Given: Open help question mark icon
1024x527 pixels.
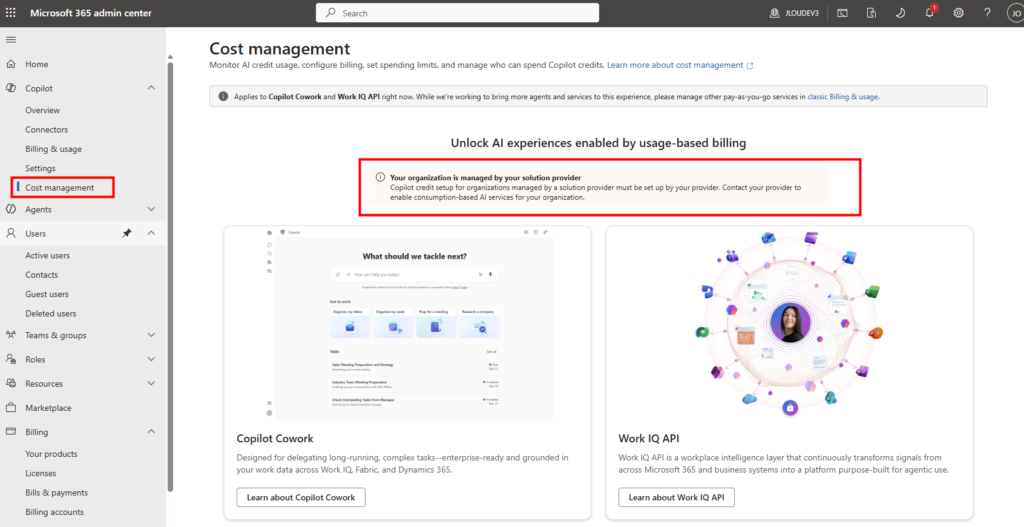Looking at the screenshot, I should click(987, 13).
